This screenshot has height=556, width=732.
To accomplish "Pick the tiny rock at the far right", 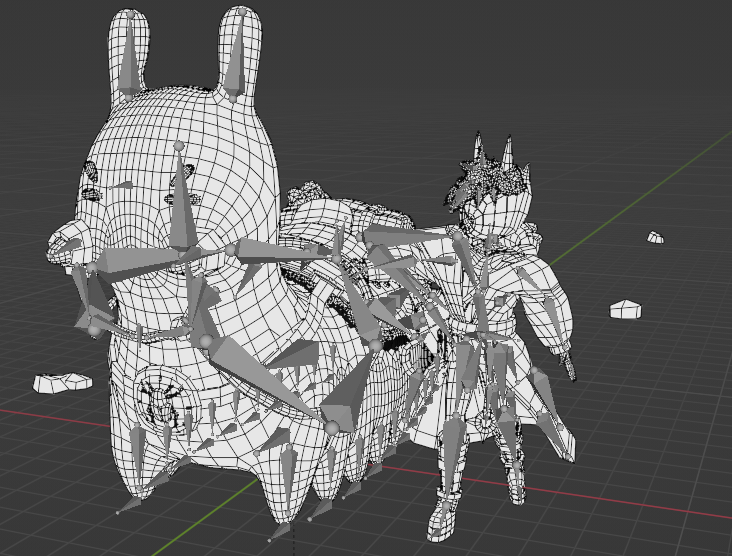I will click(655, 237).
